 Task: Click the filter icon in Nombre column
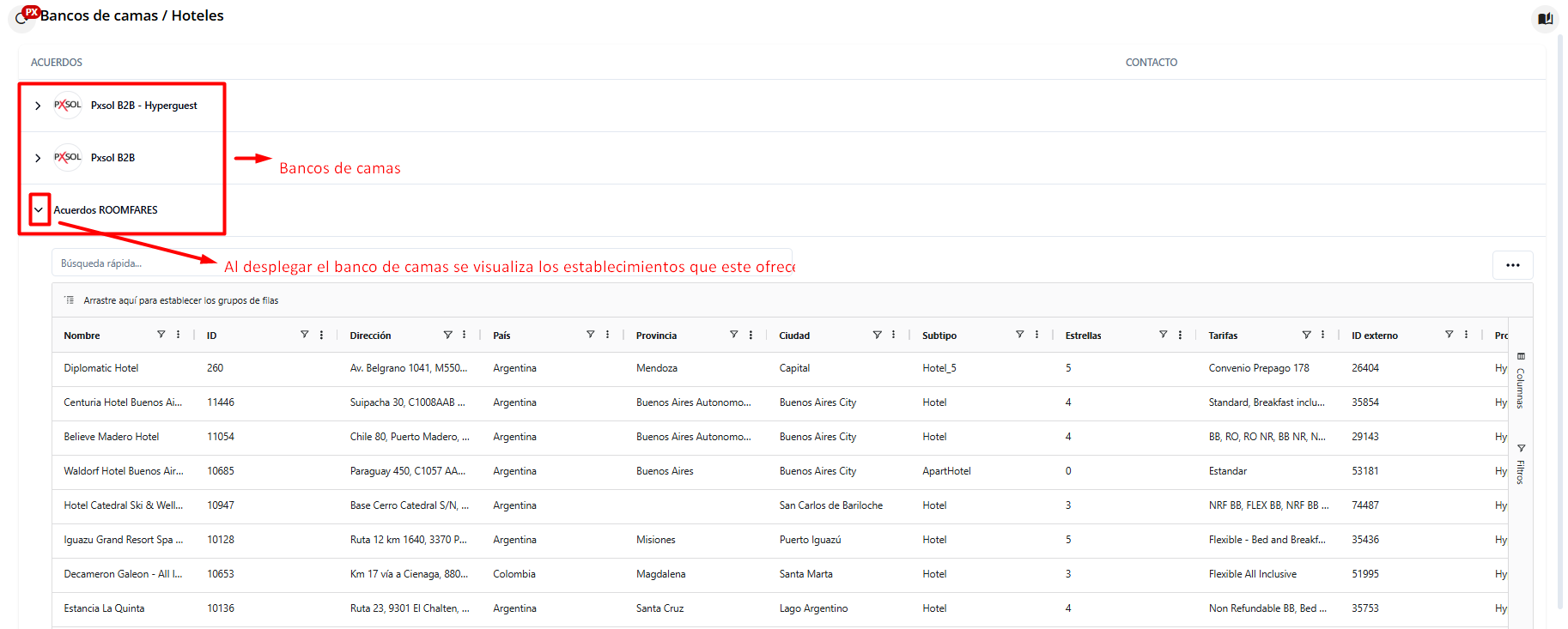(x=161, y=335)
